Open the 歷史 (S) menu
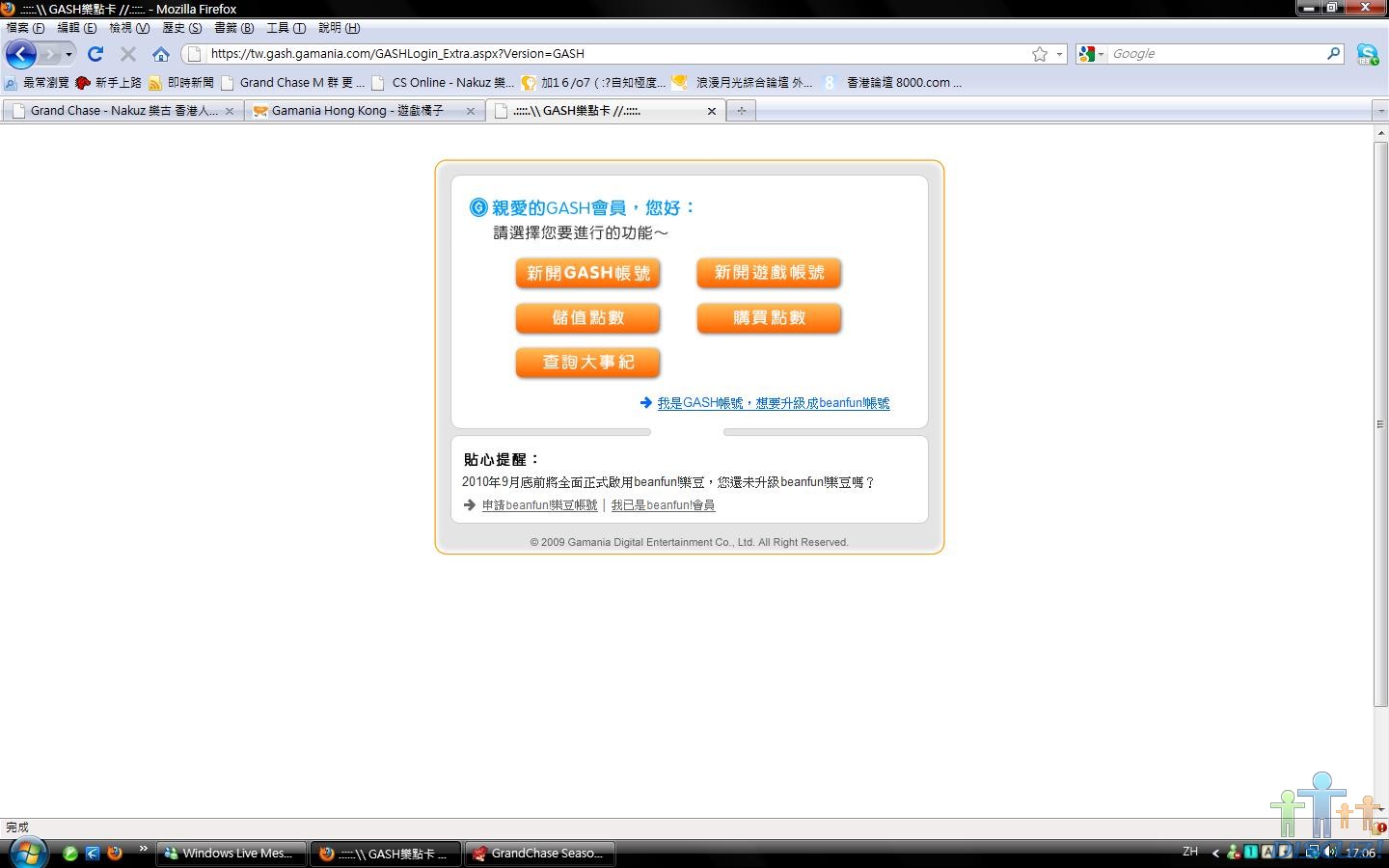This screenshot has height=868, width=1389. tap(182, 28)
